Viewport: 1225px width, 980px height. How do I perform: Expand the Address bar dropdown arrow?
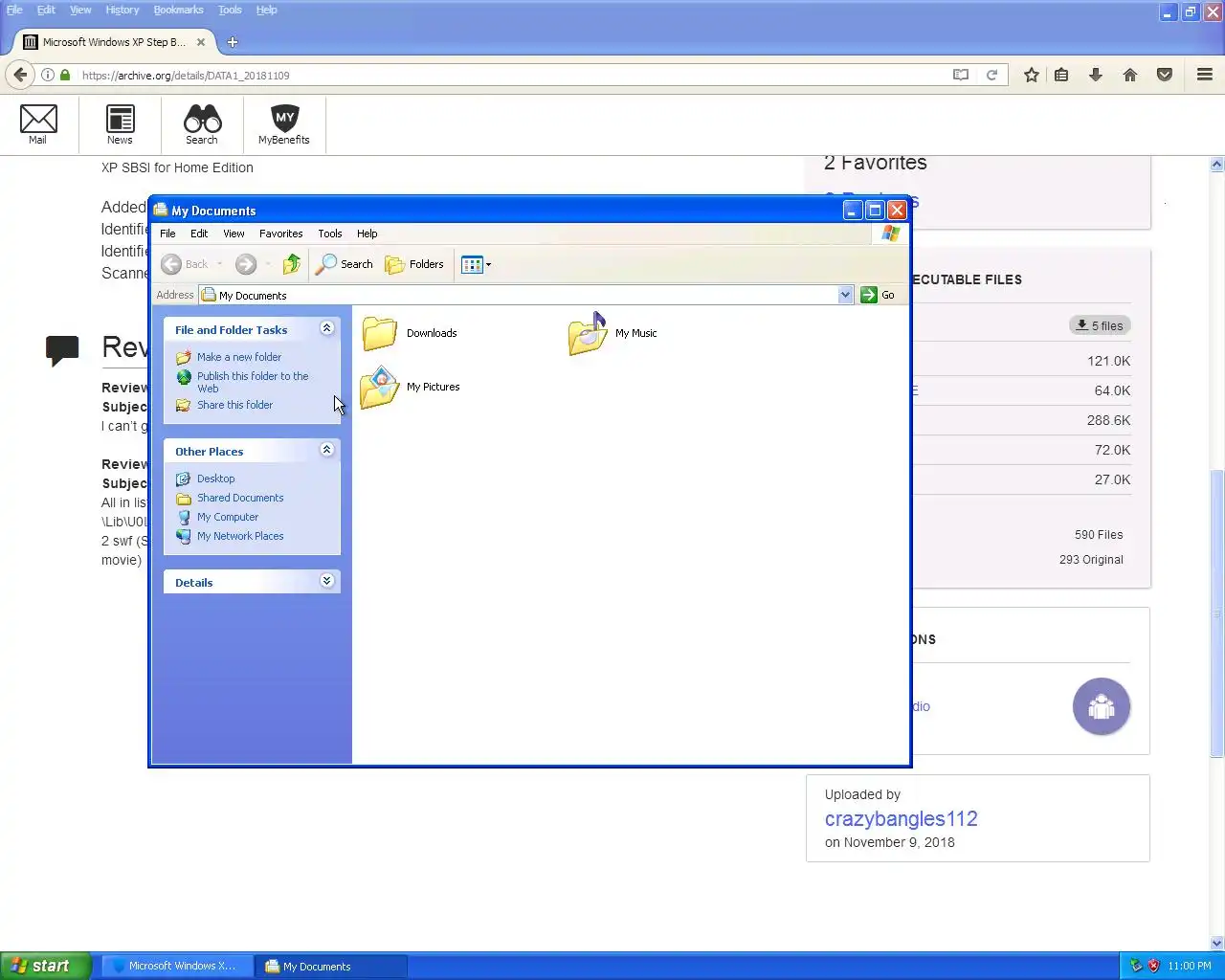(845, 295)
